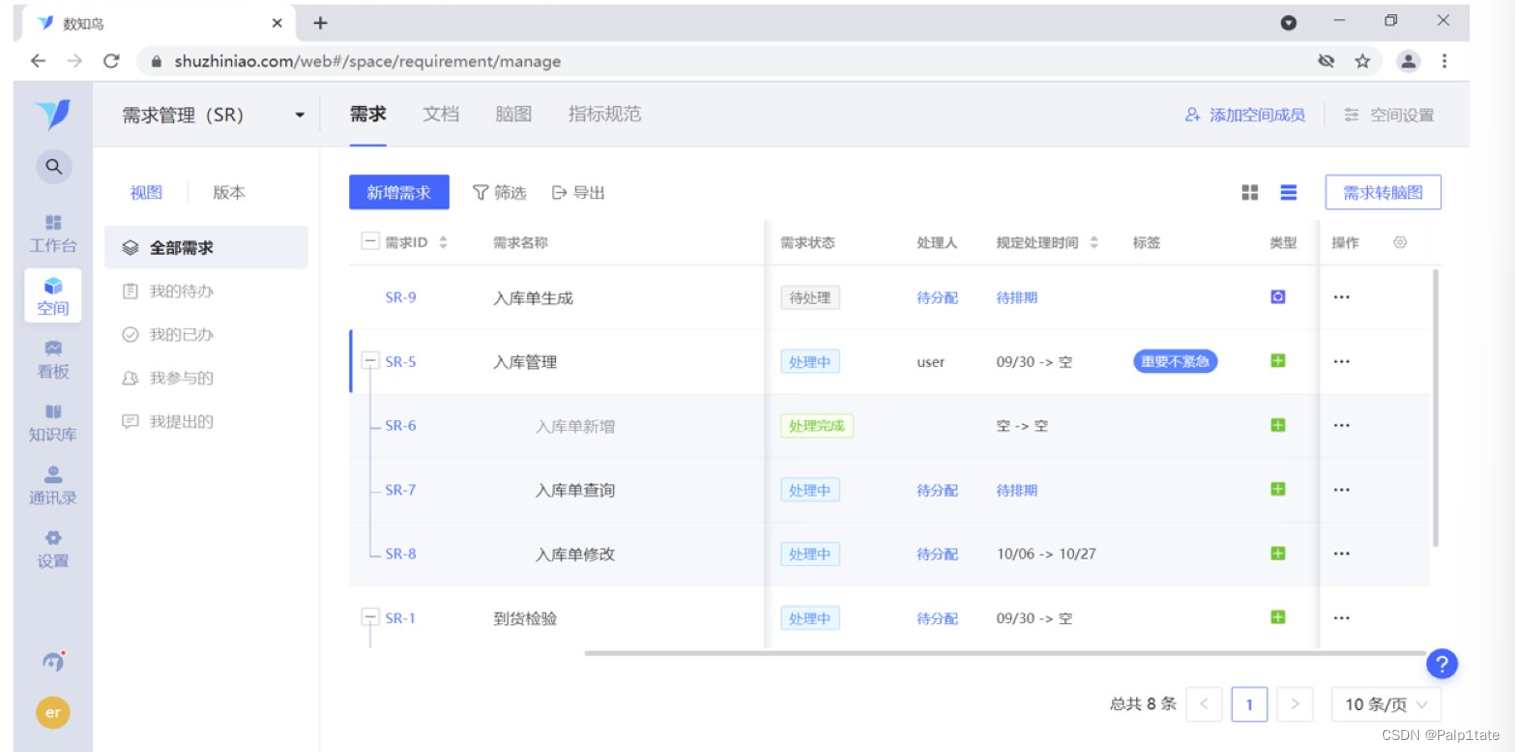Open more actions menu for SR-5
1515x752 pixels.
click(1342, 361)
